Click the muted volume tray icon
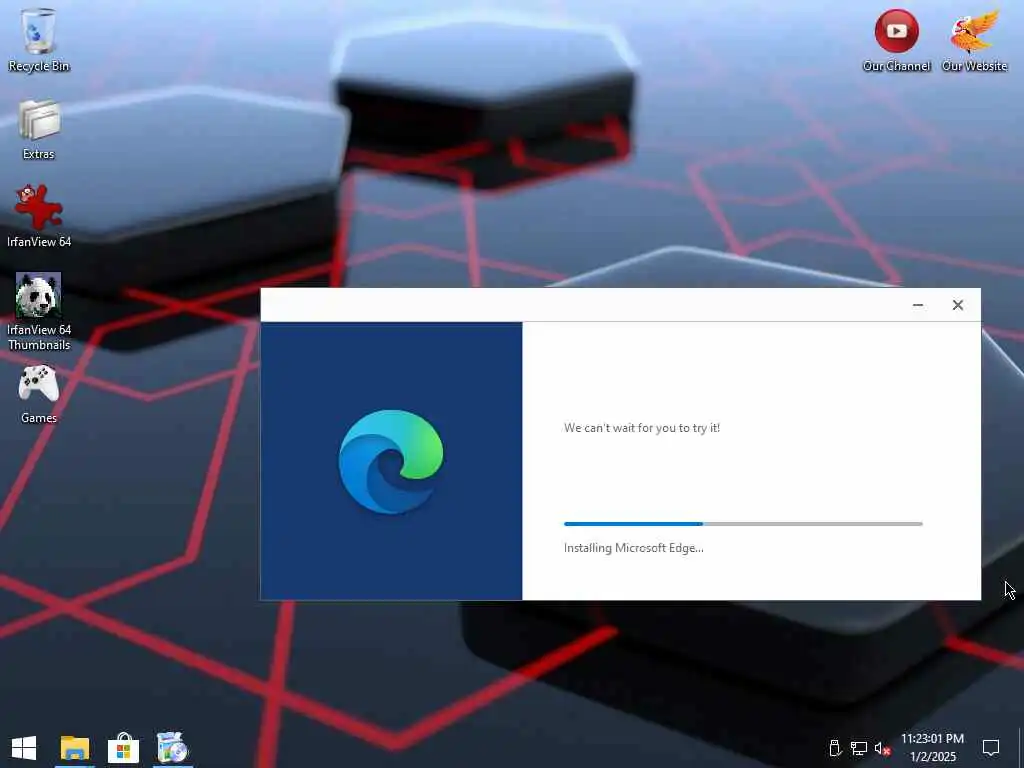The width and height of the screenshot is (1024, 768). (883, 748)
